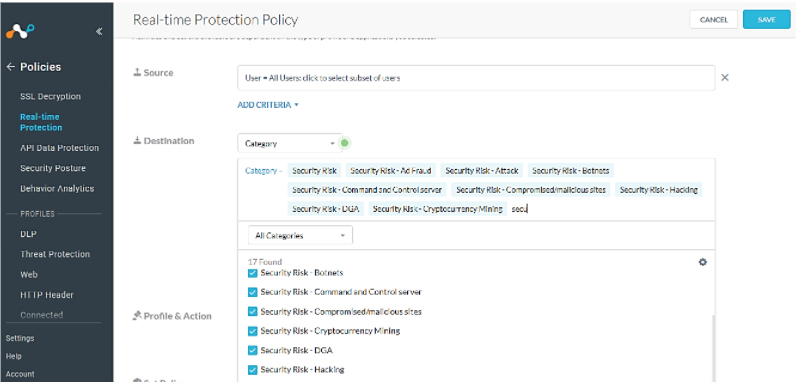Click the Profile & Action icon
This screenshot has height=384, width=796.
[137, 316]
